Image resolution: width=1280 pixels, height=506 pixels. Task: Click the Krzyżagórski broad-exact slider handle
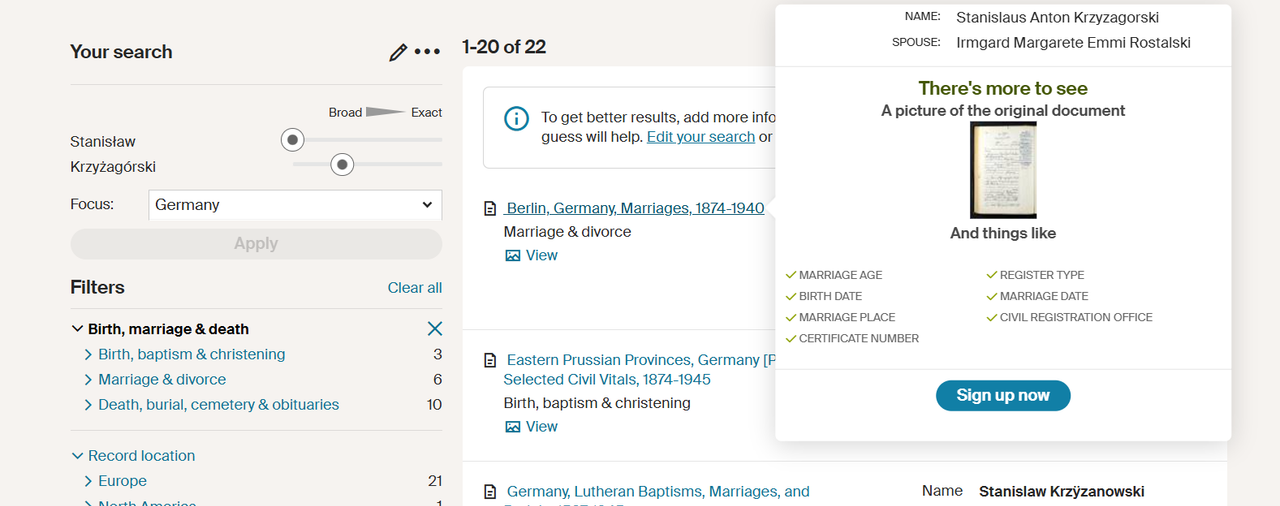[x=342, y=164]
